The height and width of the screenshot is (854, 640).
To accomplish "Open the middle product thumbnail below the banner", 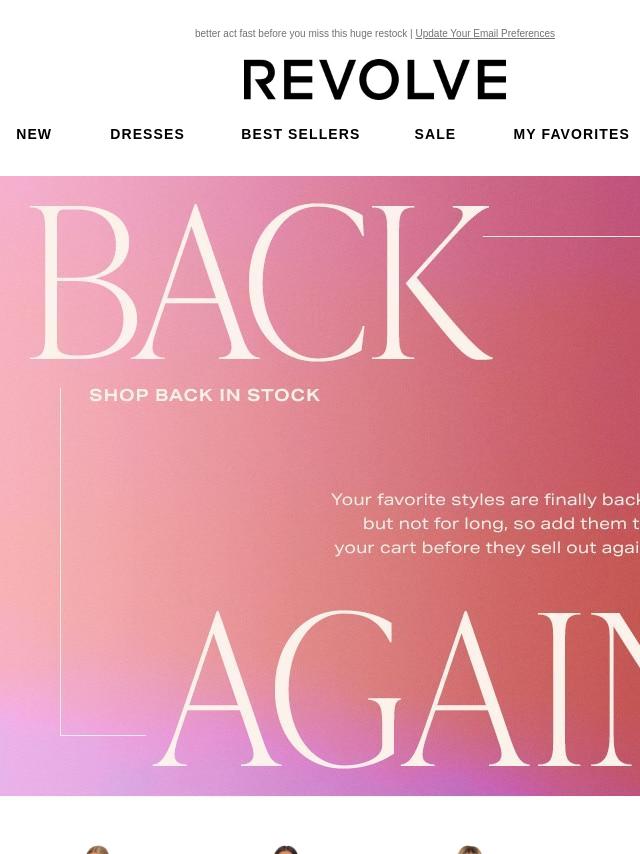I will point(285,850).
